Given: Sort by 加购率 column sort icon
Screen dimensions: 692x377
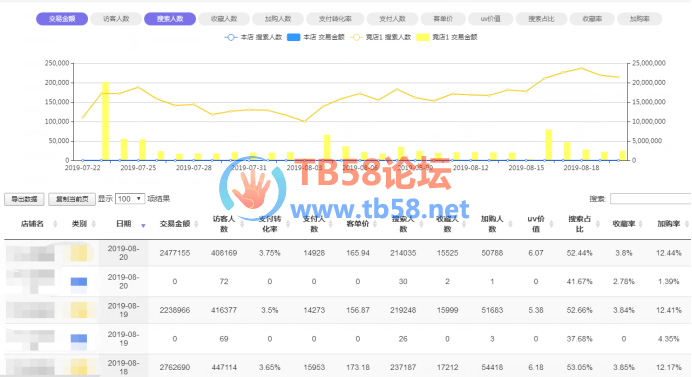Looking at the screenshot, I should tap(687, 224).
